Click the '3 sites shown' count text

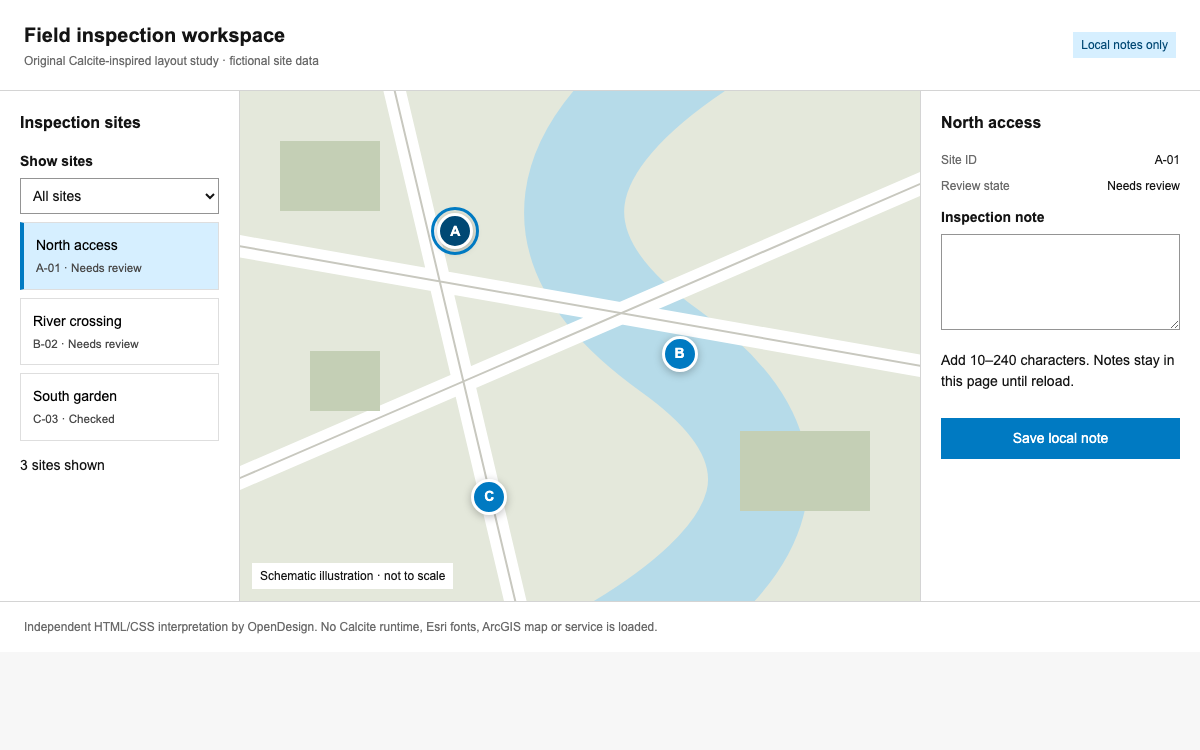[x=62, y=465]
